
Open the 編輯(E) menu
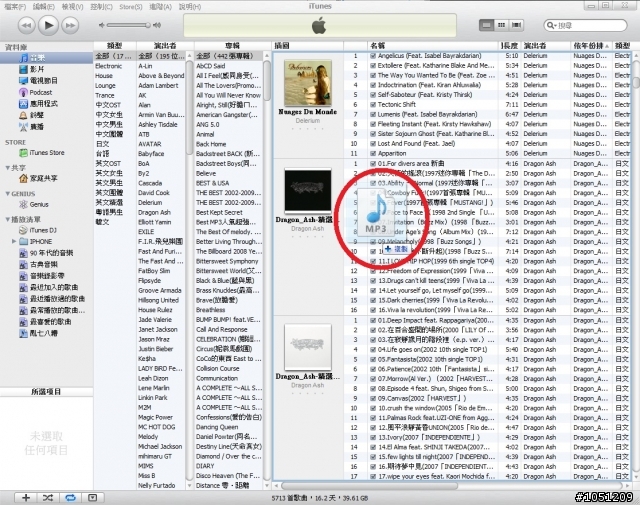click(44, 7)
